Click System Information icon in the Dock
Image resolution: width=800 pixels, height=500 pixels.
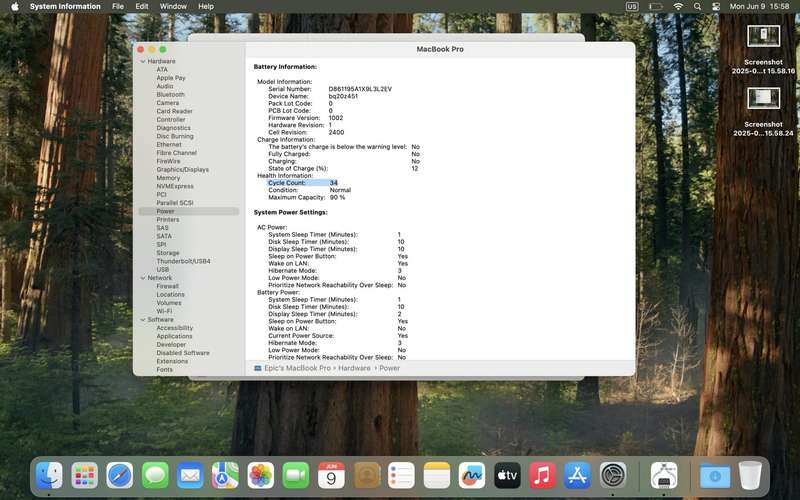[664, 476]
